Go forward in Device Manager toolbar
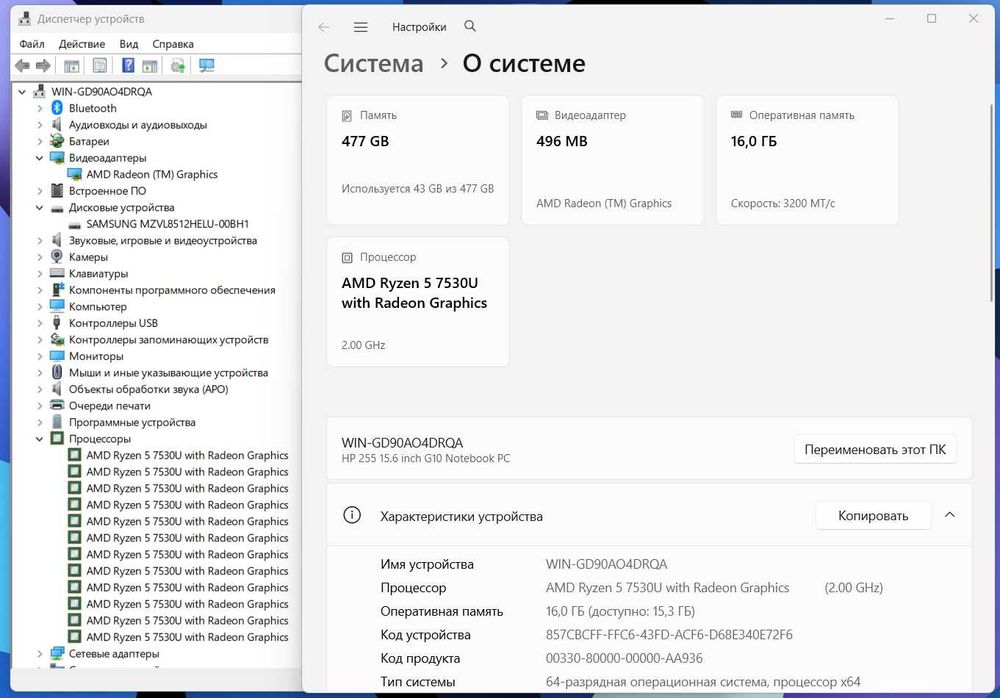Screen dimensions: 1000x698 coord(43,66)
